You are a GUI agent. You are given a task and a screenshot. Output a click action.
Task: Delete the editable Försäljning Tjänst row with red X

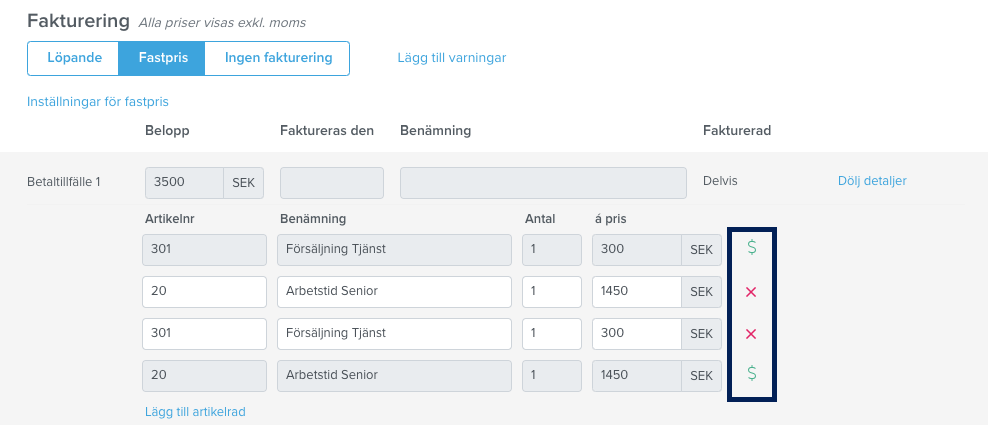750,334
